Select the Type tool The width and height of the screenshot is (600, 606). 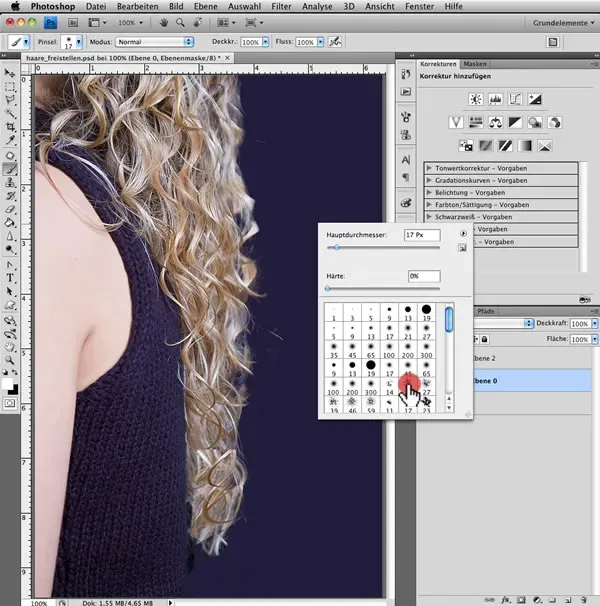tap(10, 277)
